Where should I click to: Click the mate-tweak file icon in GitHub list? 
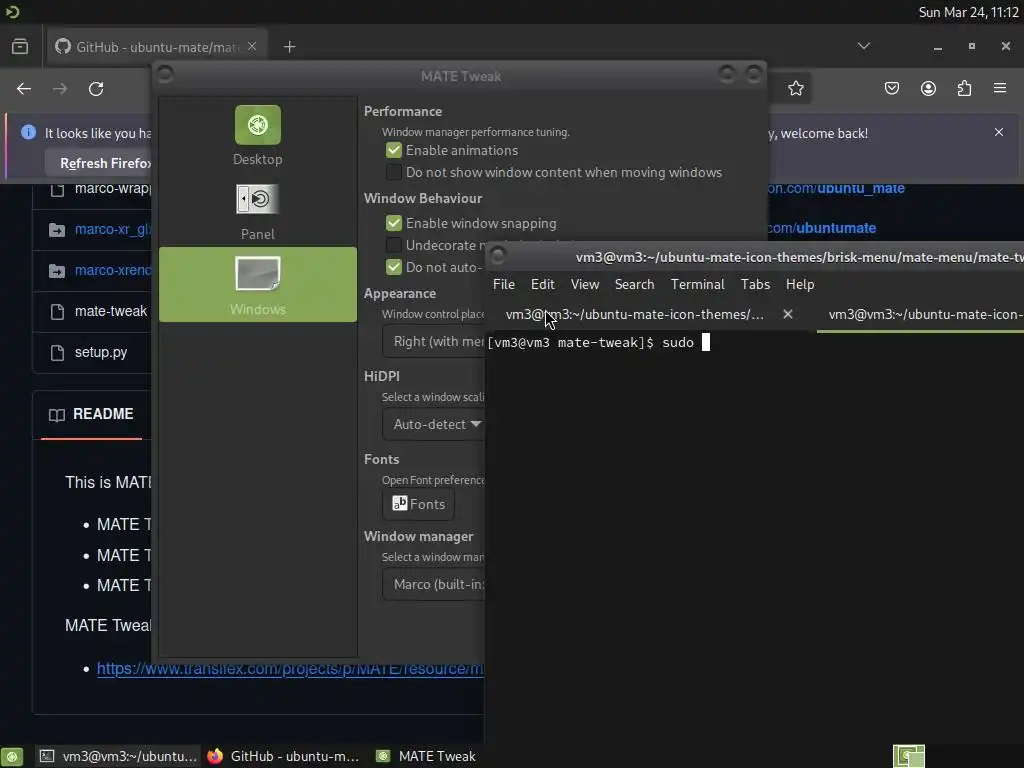tap(57, 312)
